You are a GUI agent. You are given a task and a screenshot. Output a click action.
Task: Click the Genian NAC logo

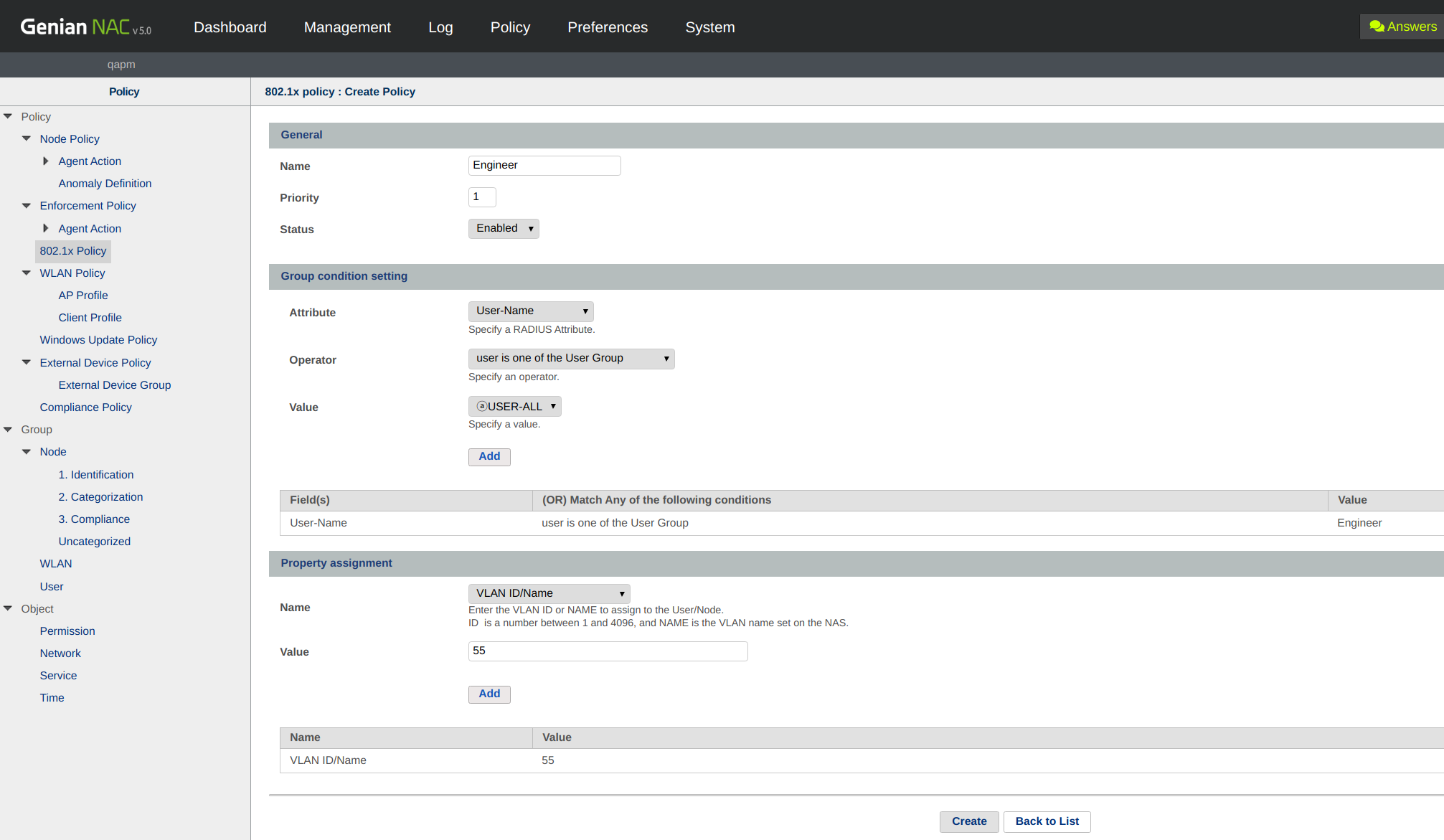[85, 27]
